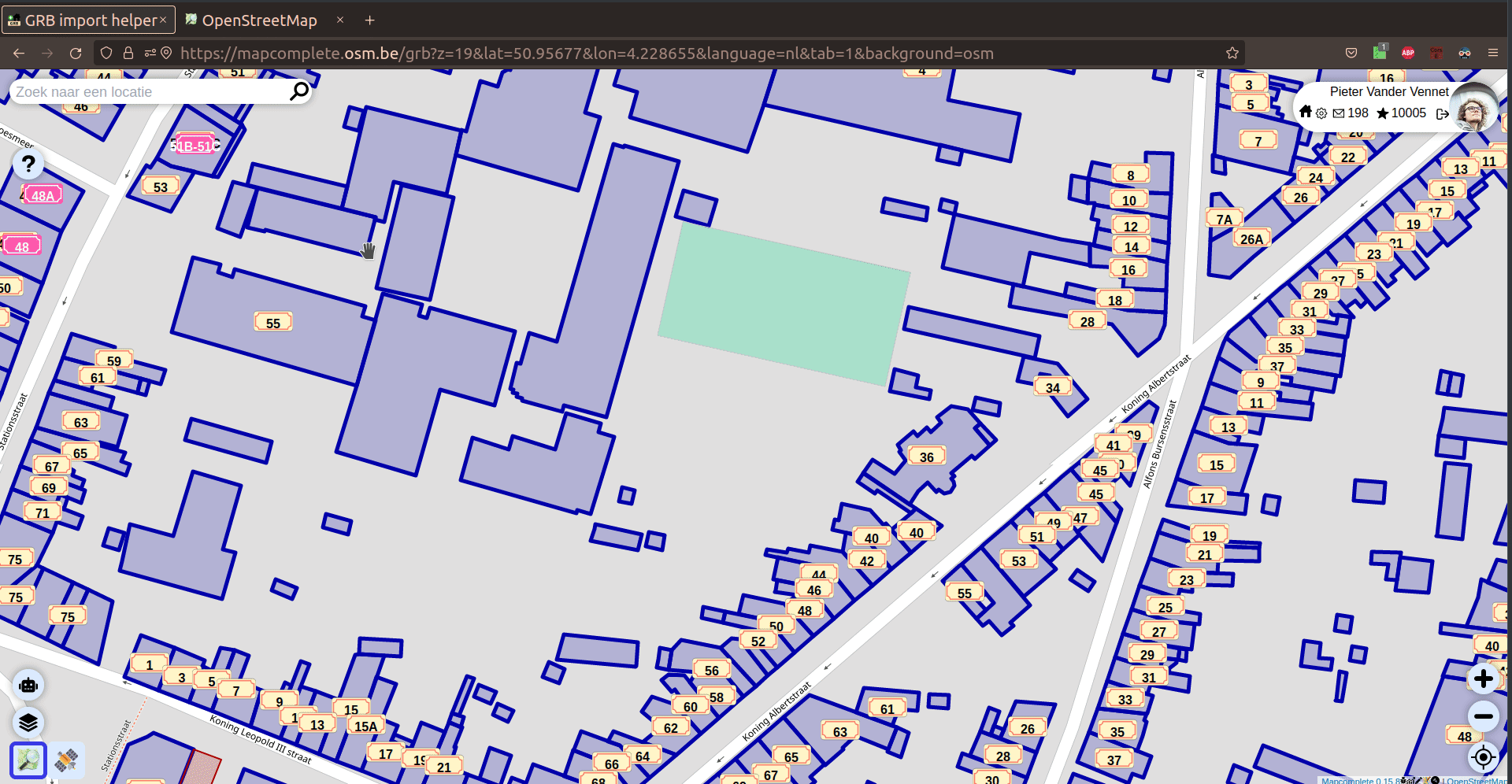Image resolution: width=1512 pixels, height=784 pixels.
Task: Log out using the exit arrow icon
Action: (1442, 113)
